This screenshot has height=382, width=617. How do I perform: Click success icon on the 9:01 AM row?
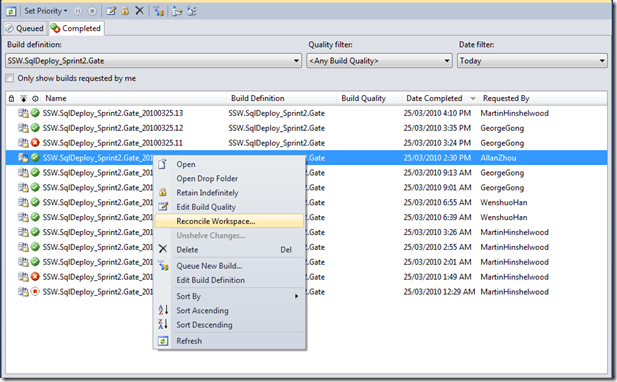[x=35, y=188]
